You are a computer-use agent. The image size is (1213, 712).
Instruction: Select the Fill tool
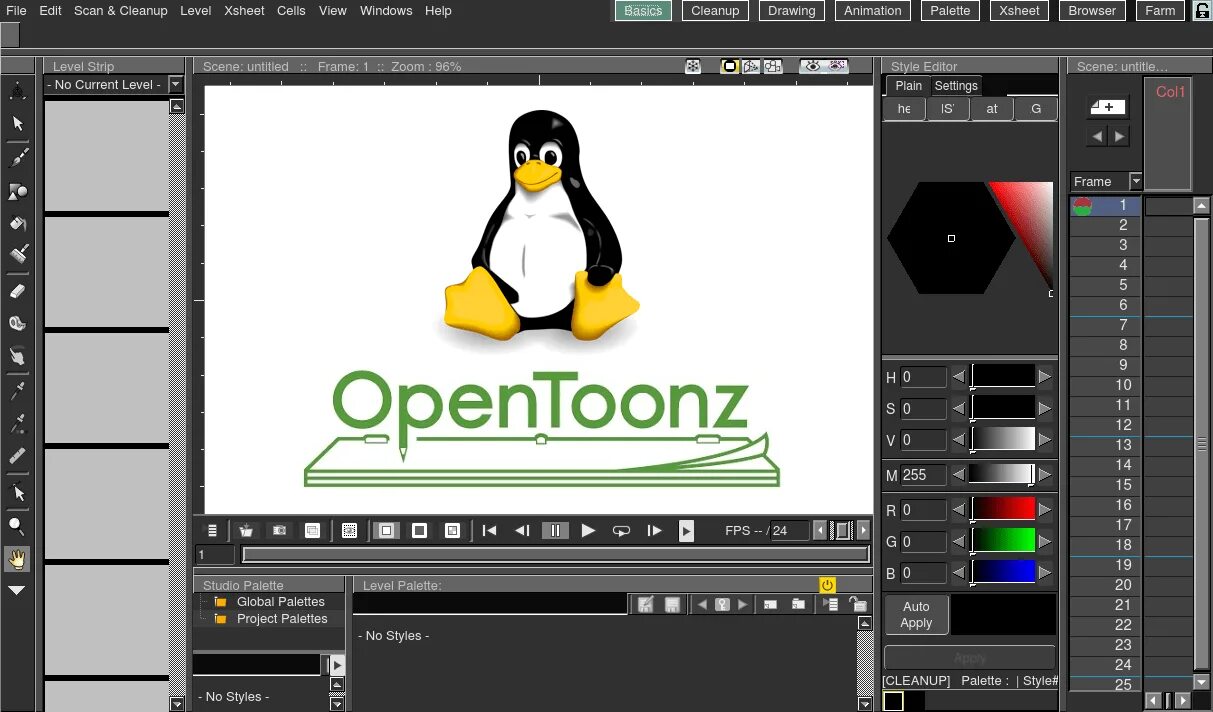[17, 224]
